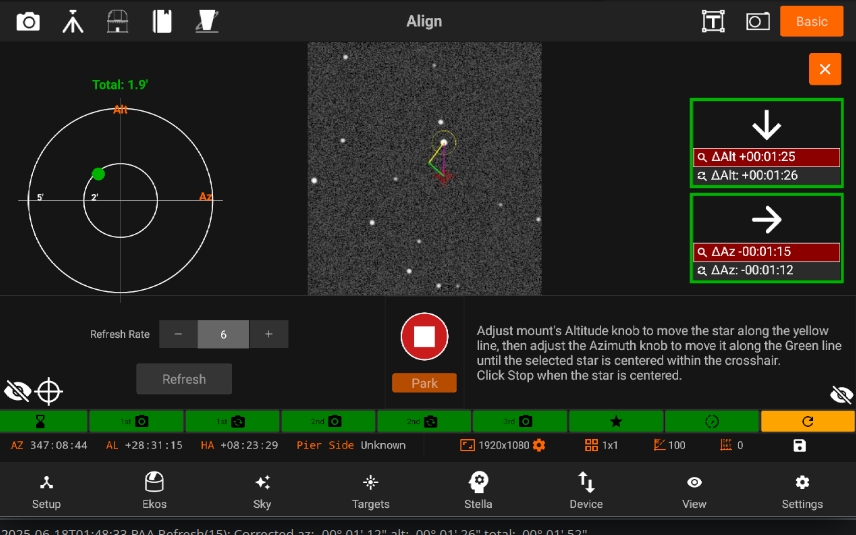Increase refresh rate with plus button
856x535 pixels.
coord(269,334)
